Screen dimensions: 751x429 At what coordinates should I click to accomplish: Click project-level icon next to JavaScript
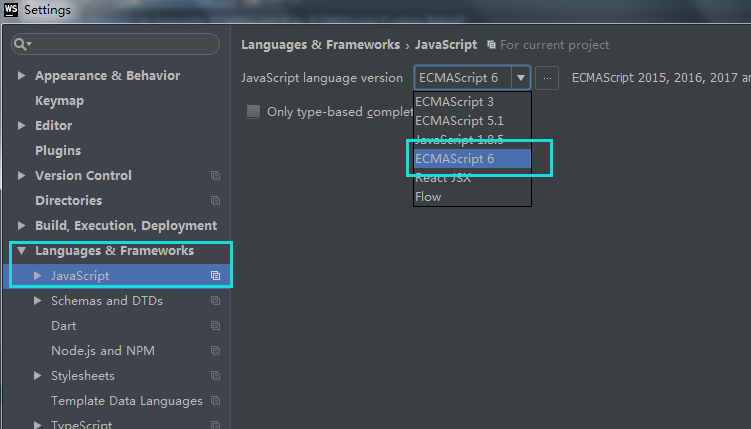pyautogui.click(x=216, y=276)
